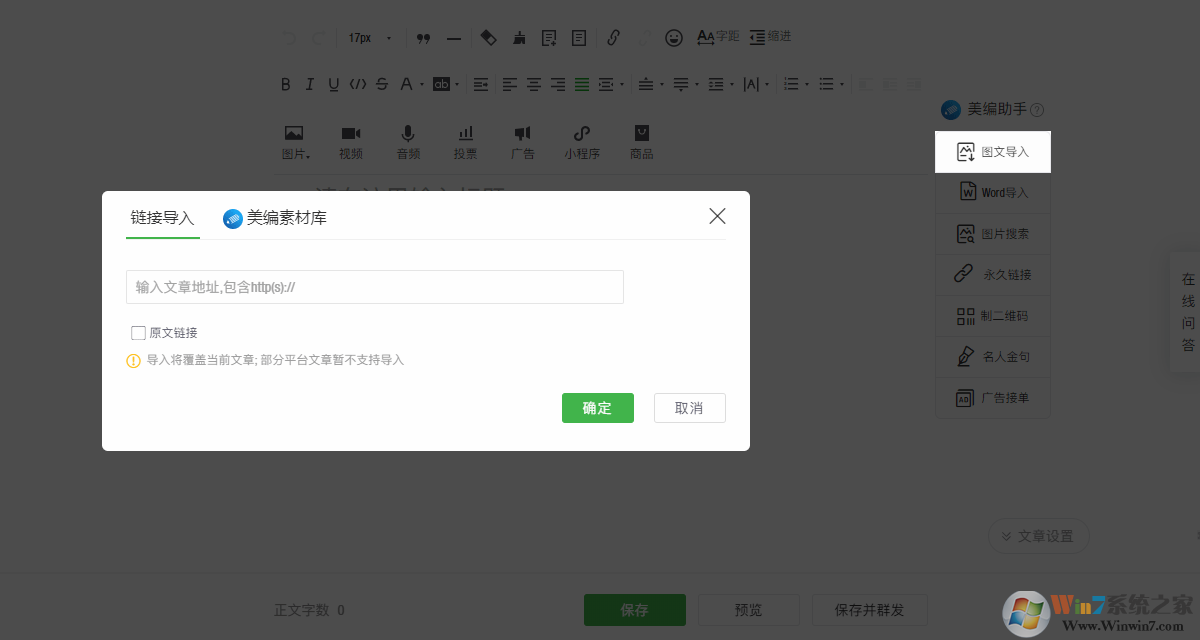Insert emoji using the smiley icon
1200x640 pixels.
[x=674, y=37]
